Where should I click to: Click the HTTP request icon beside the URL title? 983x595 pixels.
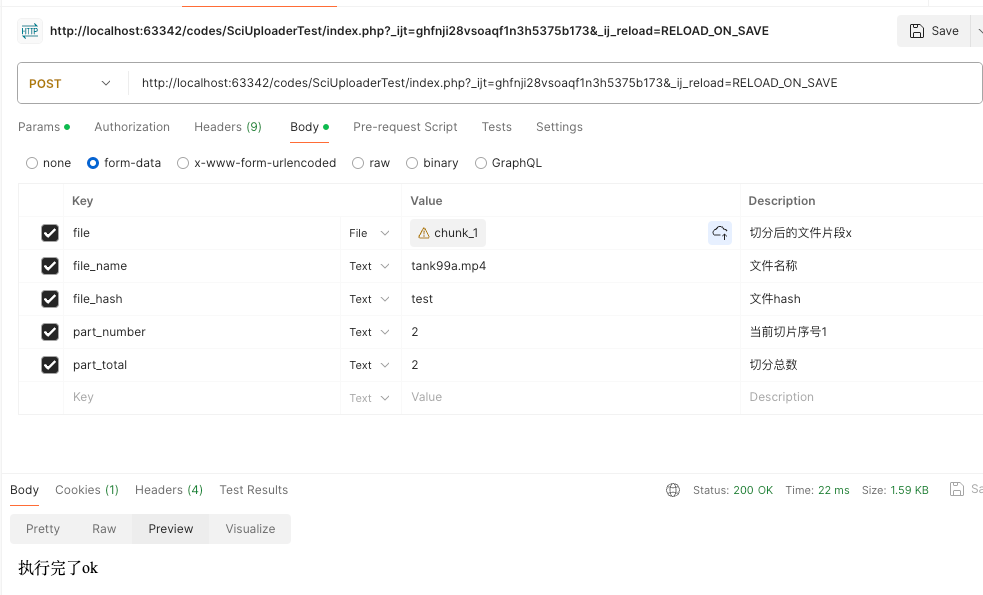29,31
